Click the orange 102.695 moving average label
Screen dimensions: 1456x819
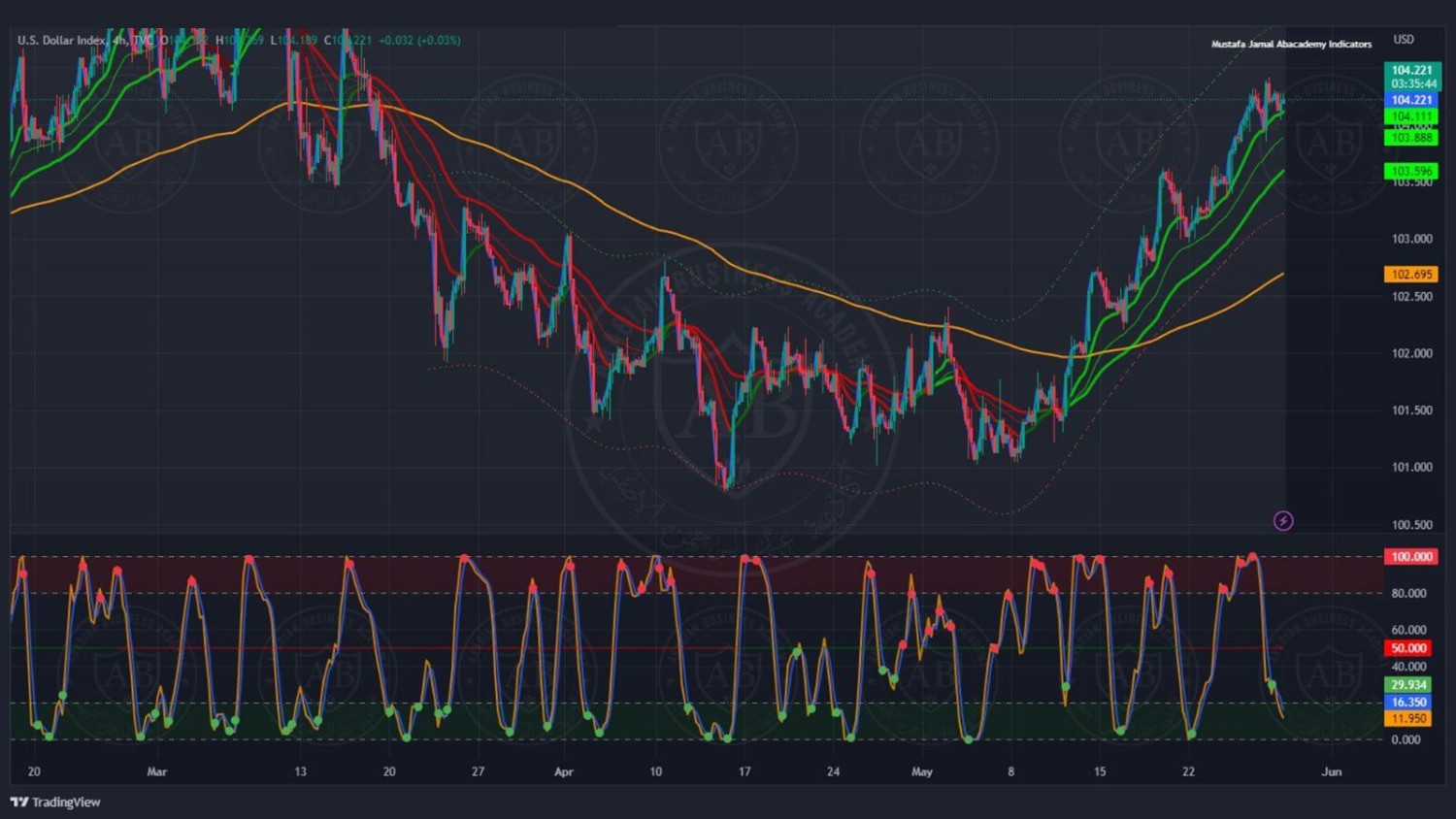coord(1411,275)
